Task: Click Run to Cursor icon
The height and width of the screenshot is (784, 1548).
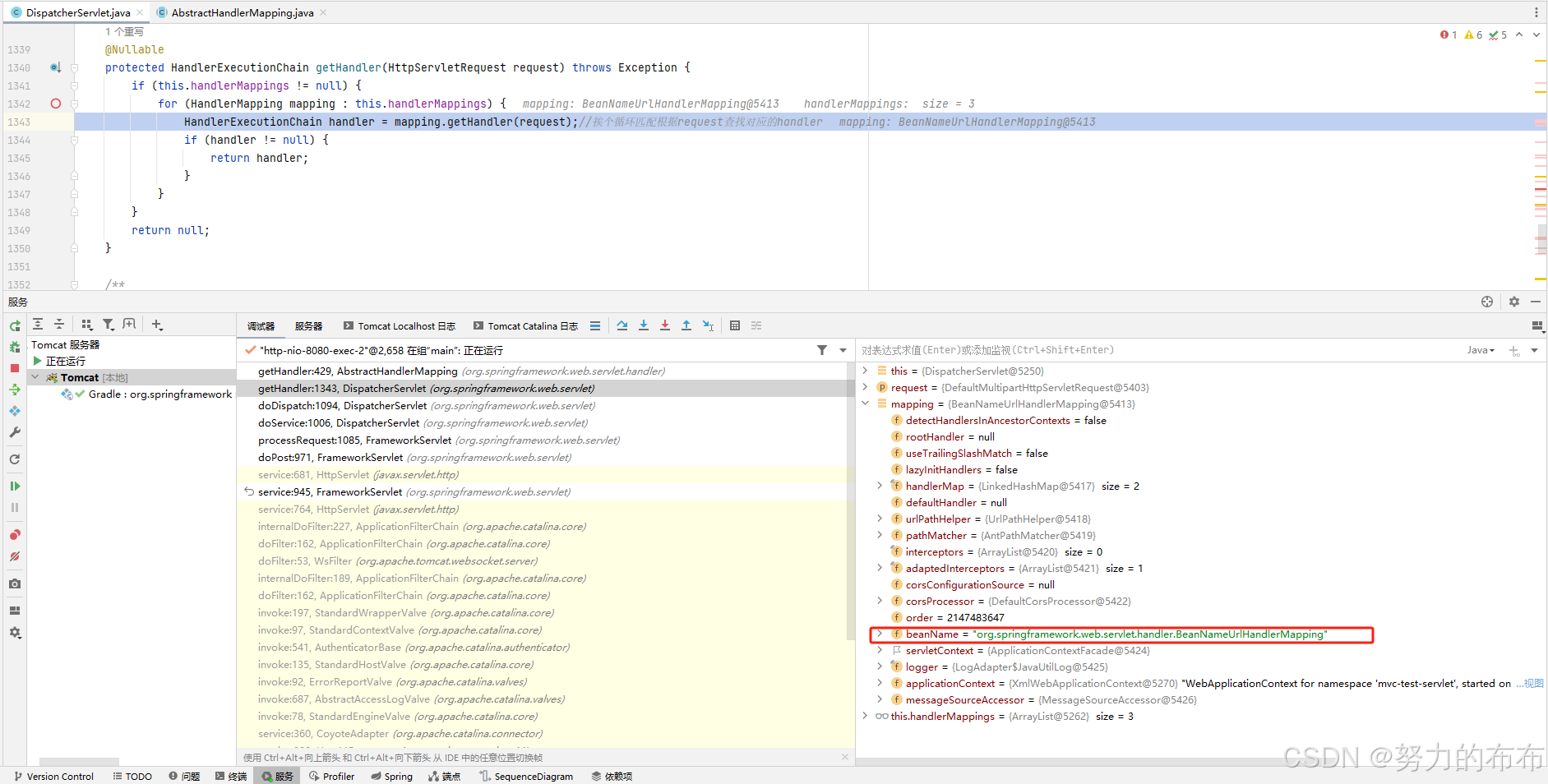Action: [x=708, y=325]
